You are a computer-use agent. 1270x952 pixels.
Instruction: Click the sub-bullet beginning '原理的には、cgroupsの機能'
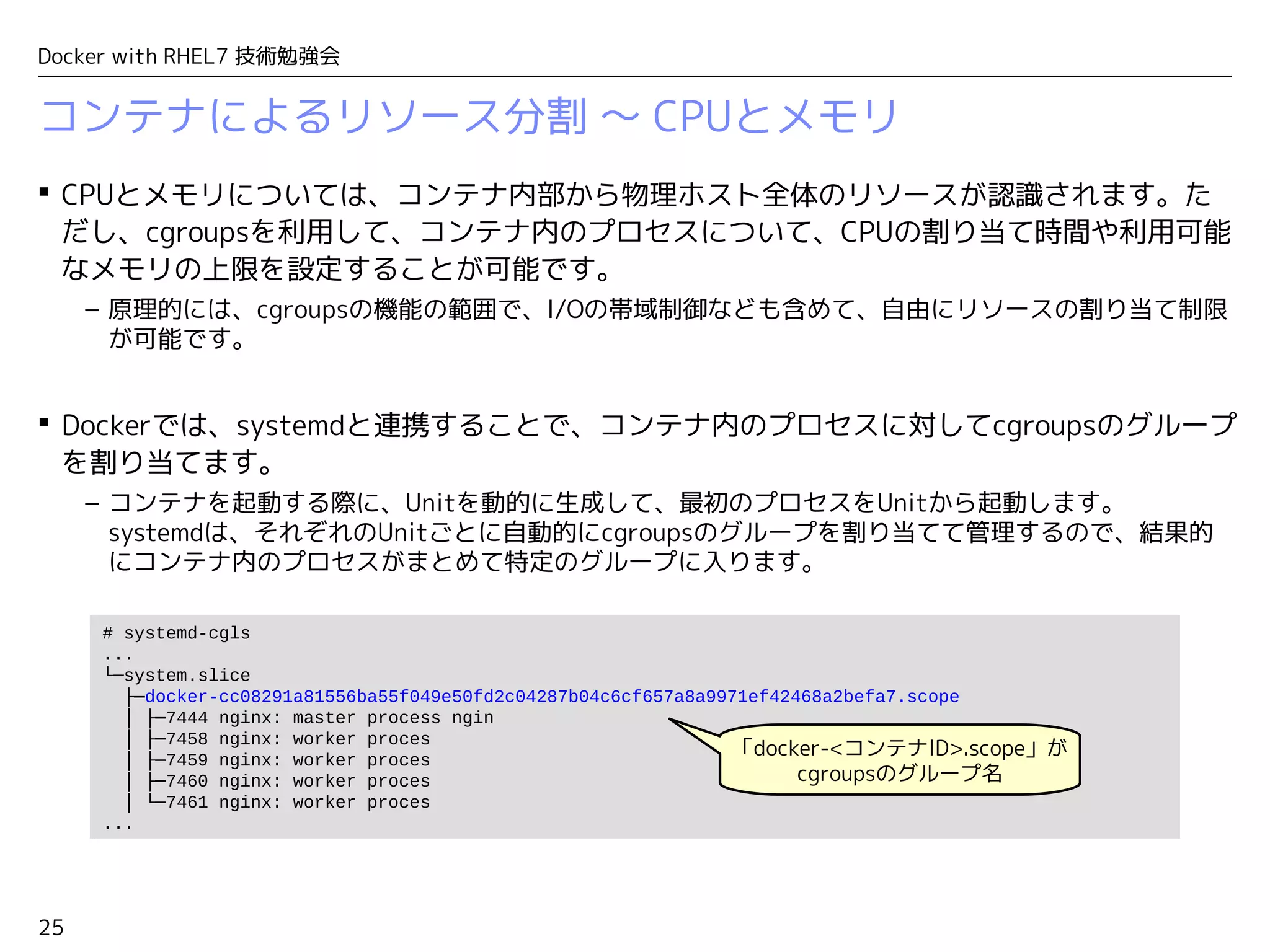[x=656, y=324]
